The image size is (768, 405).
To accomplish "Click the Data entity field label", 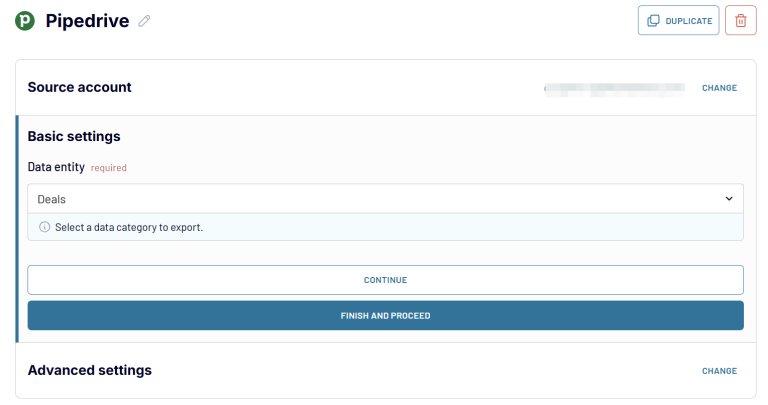I will coord(56,167).
